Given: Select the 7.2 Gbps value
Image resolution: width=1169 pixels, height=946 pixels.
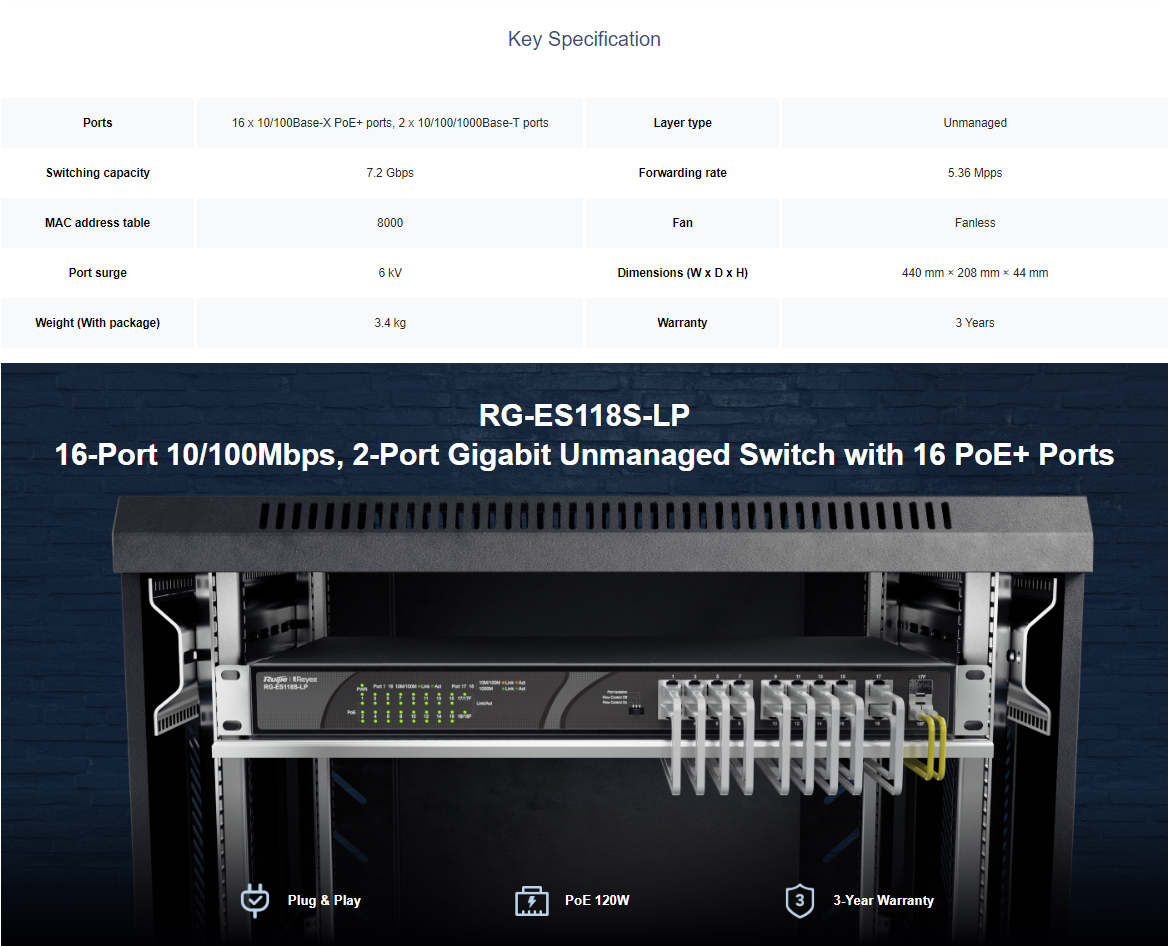Looking at the screenshot, I should [390, 173].
